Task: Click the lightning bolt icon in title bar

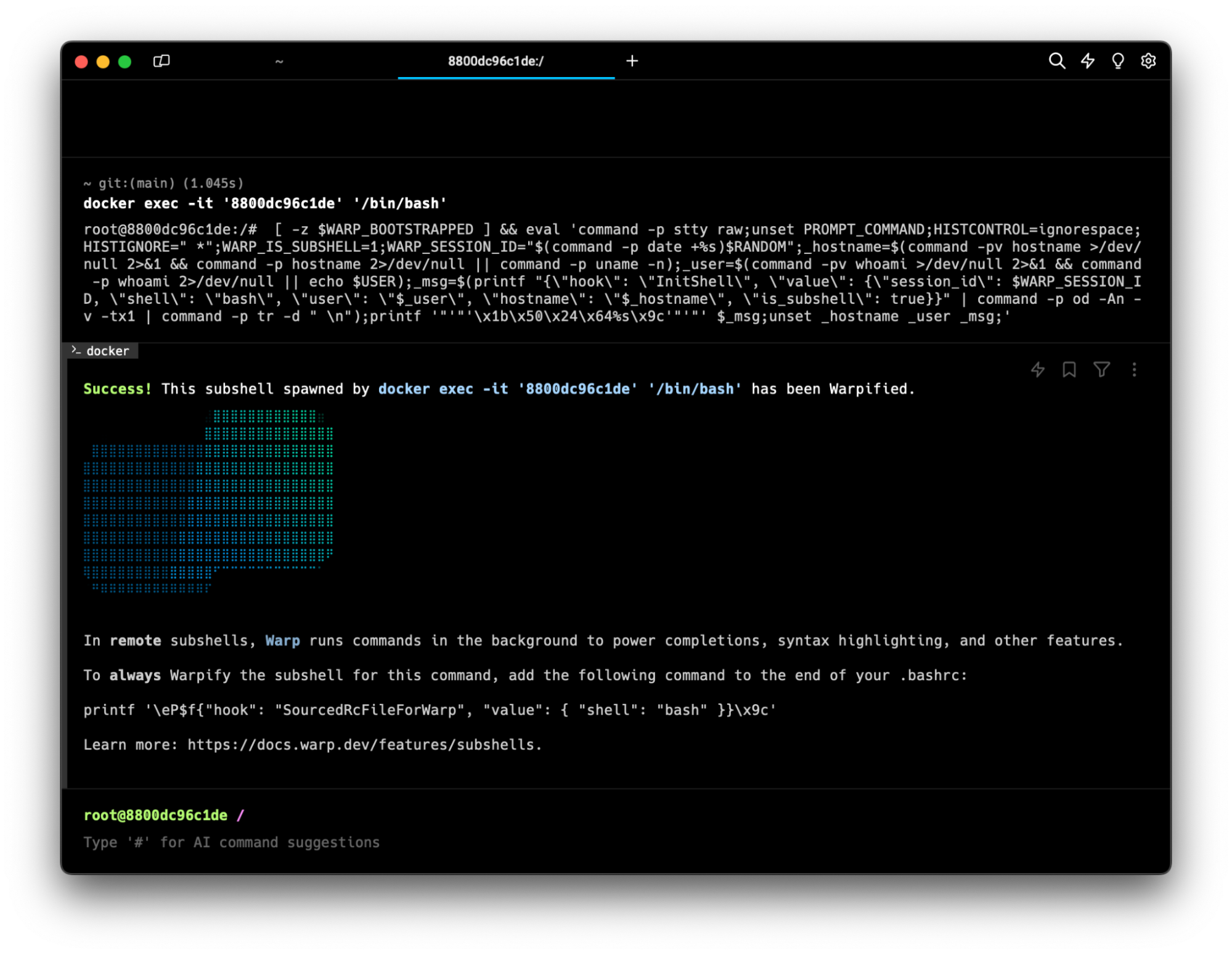Action: (x=1087, y=60)
